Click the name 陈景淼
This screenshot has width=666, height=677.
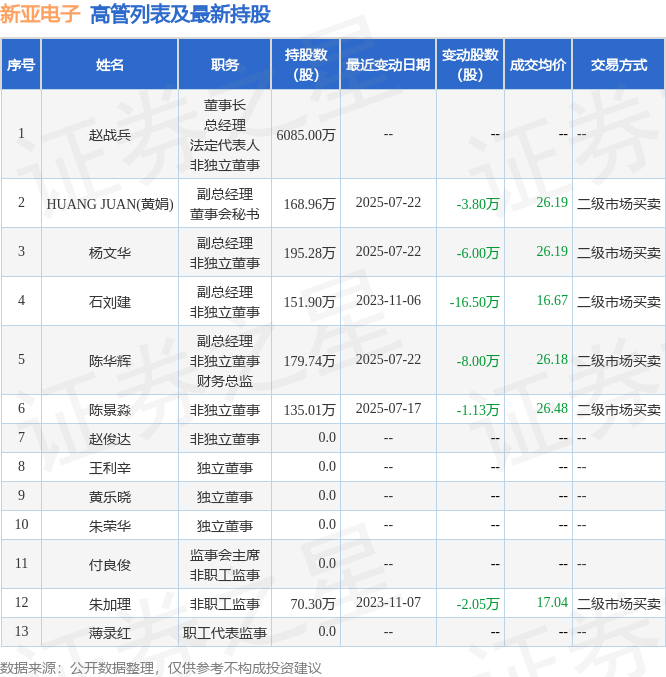tap(110, 410)
